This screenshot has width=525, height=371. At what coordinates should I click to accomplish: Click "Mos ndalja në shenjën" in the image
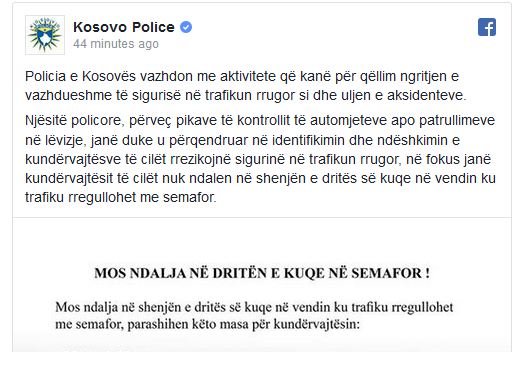tap(122, 307)
